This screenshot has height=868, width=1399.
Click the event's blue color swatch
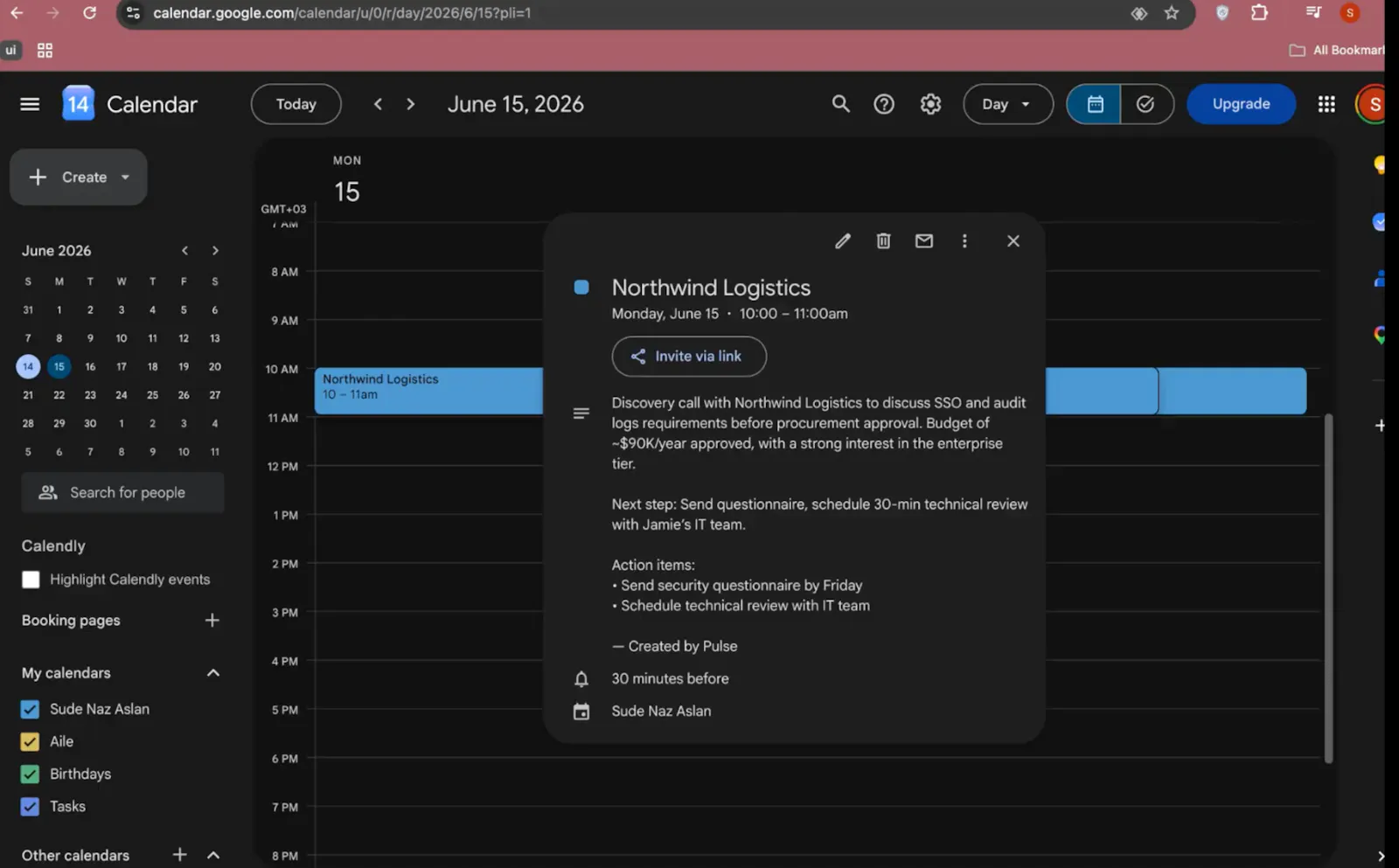[581, 288]
